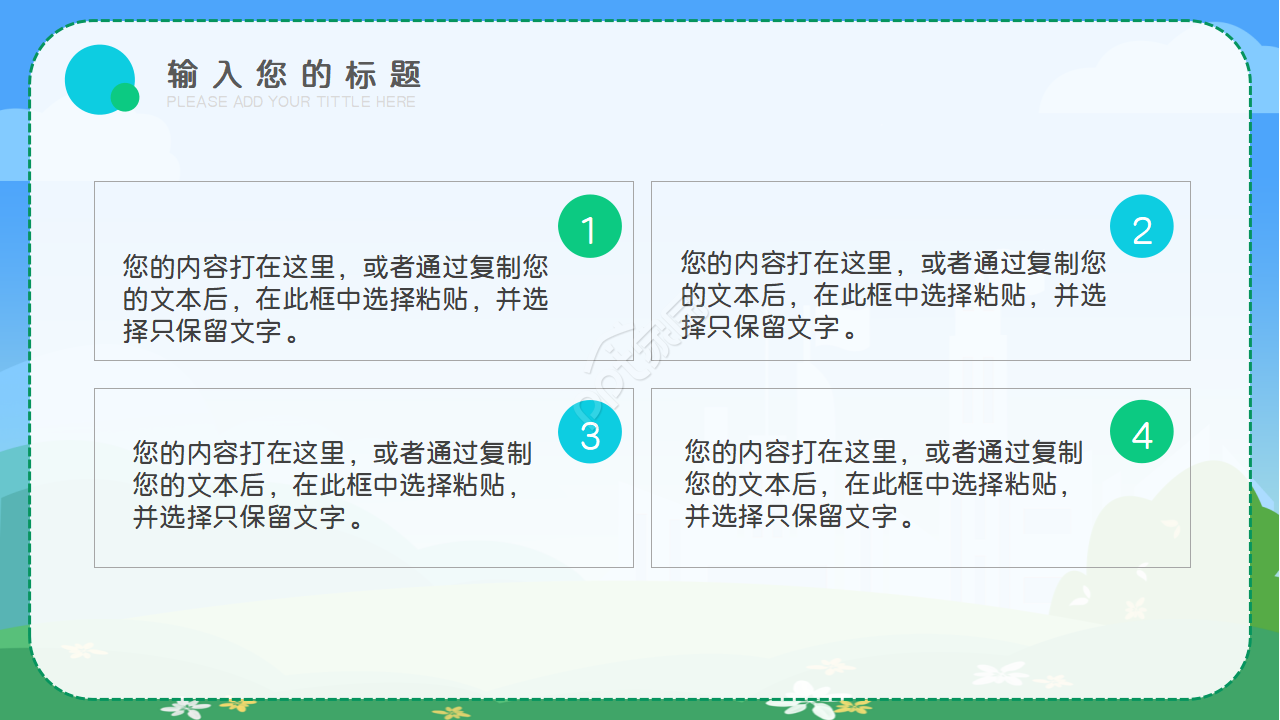
Task: Click the cyan number 3 circle badge
Action: click(x=590, y=432)
